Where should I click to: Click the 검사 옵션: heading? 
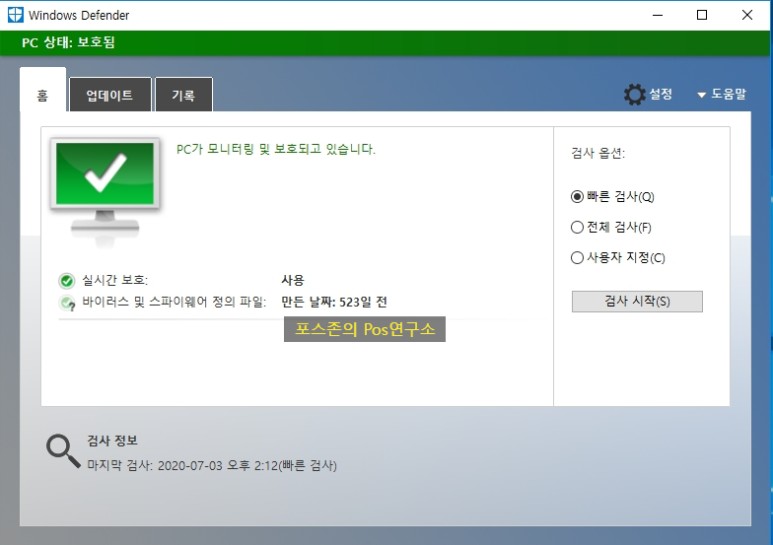point(598,153)
